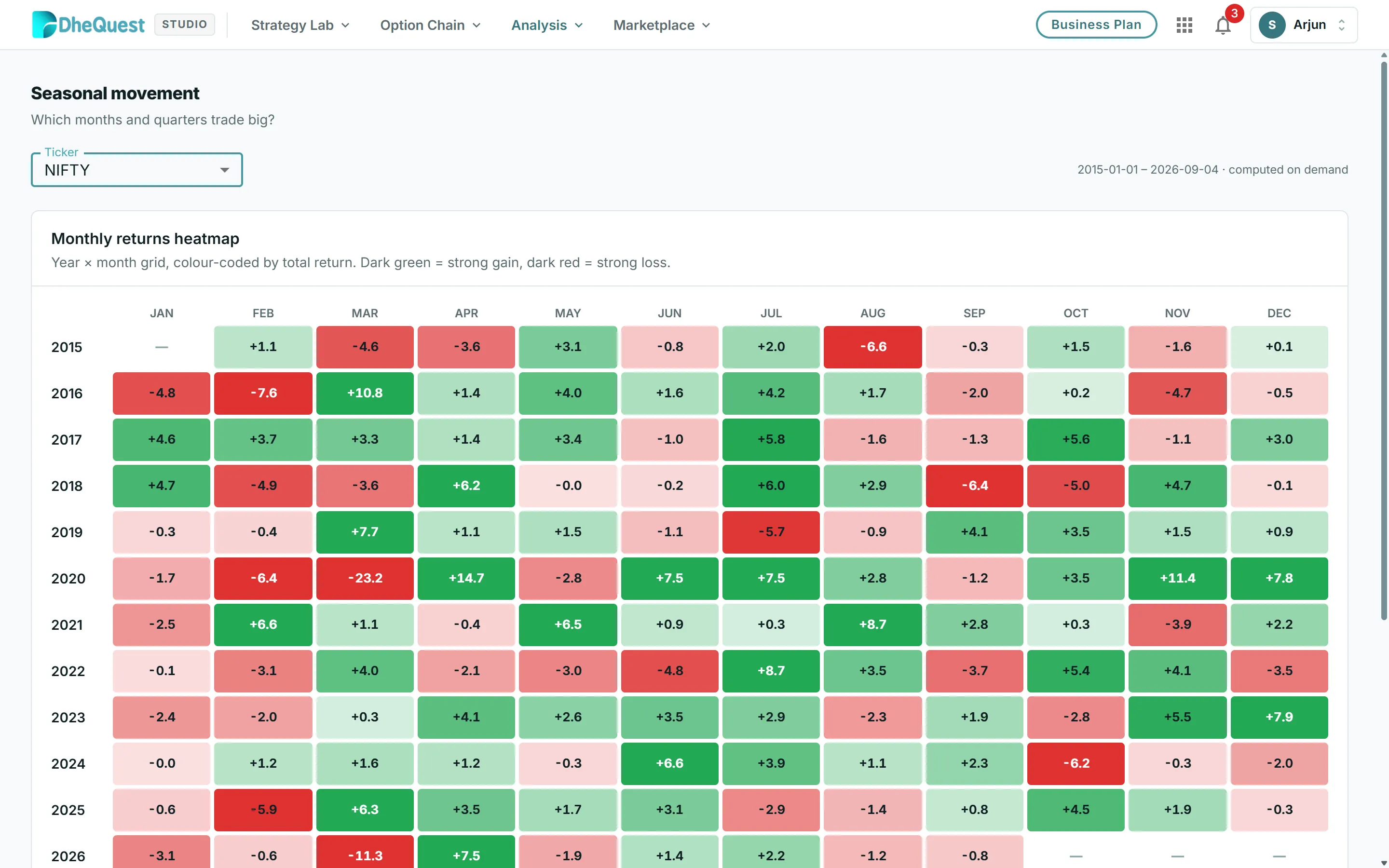The image size is (1389, 868).
Task: Click the ticker dropdown caret arrow
Action: 224,170
